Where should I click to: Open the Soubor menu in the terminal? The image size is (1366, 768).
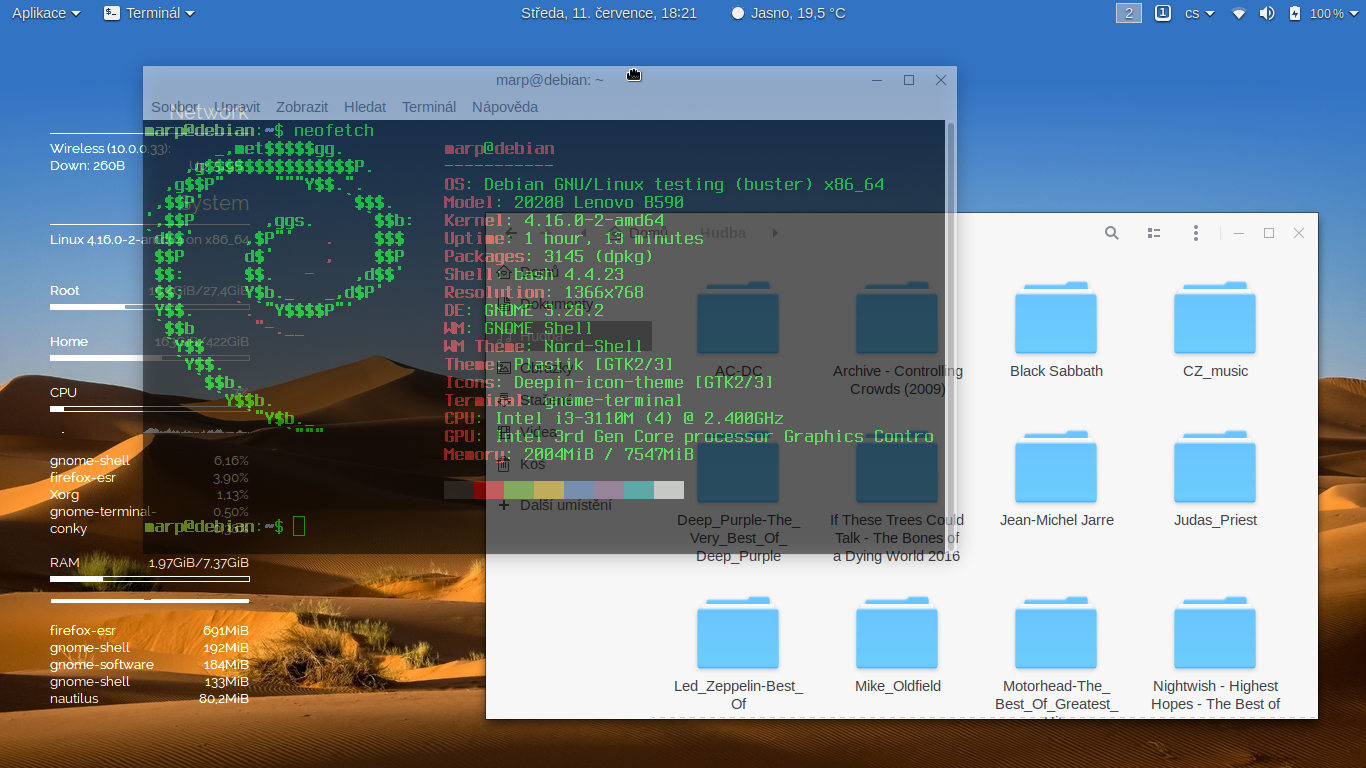(x=175, y=107)
